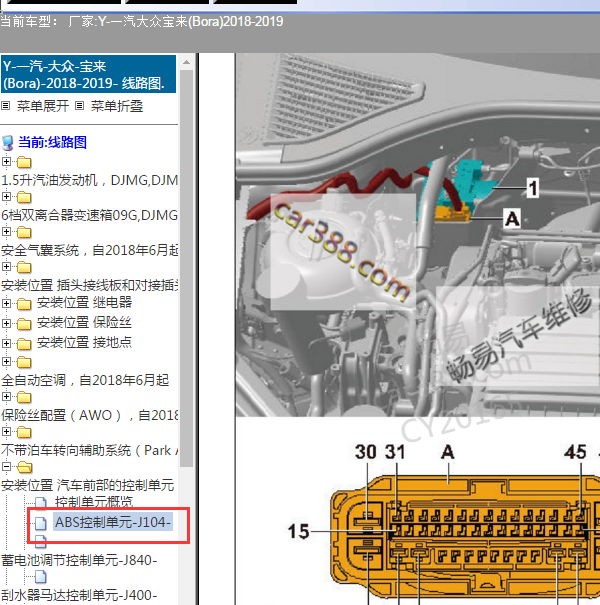Click the 菜单折叠 list icon
Viewport: 600px width, 605px height.
(79, 105)
